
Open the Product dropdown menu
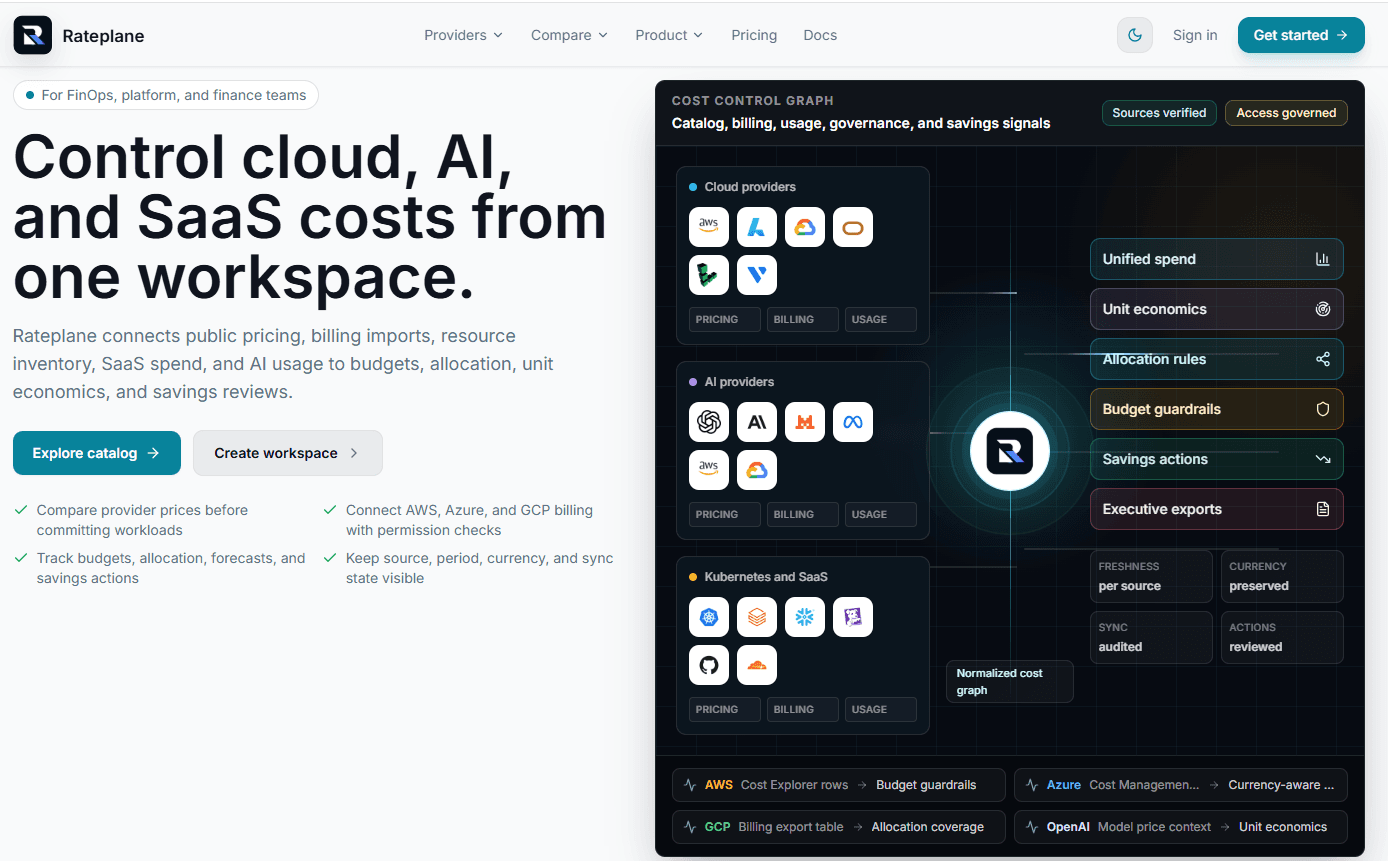[669, 35]
